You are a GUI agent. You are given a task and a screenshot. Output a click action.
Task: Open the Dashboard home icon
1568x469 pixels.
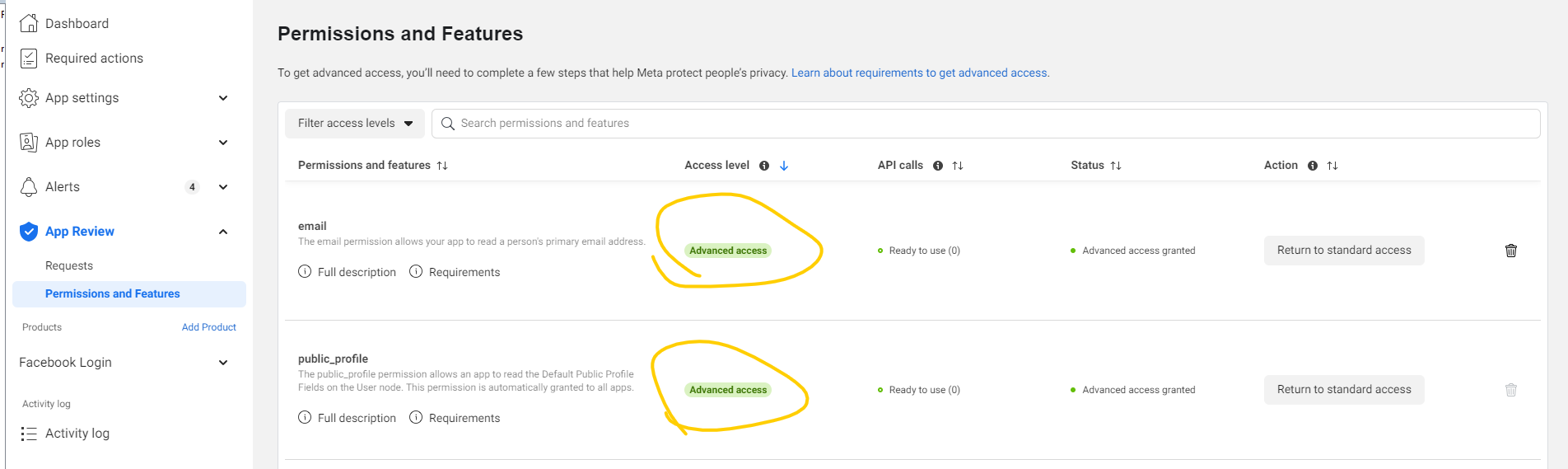29,23
